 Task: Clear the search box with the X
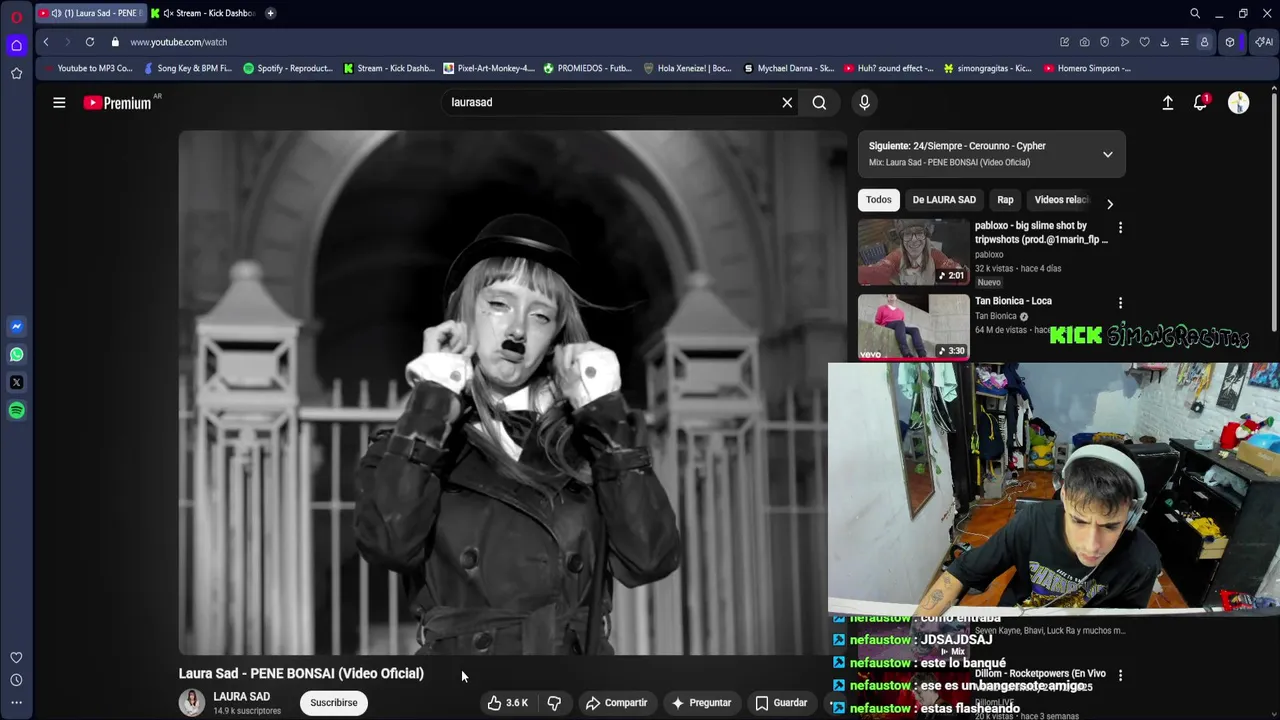click(787, 102)
